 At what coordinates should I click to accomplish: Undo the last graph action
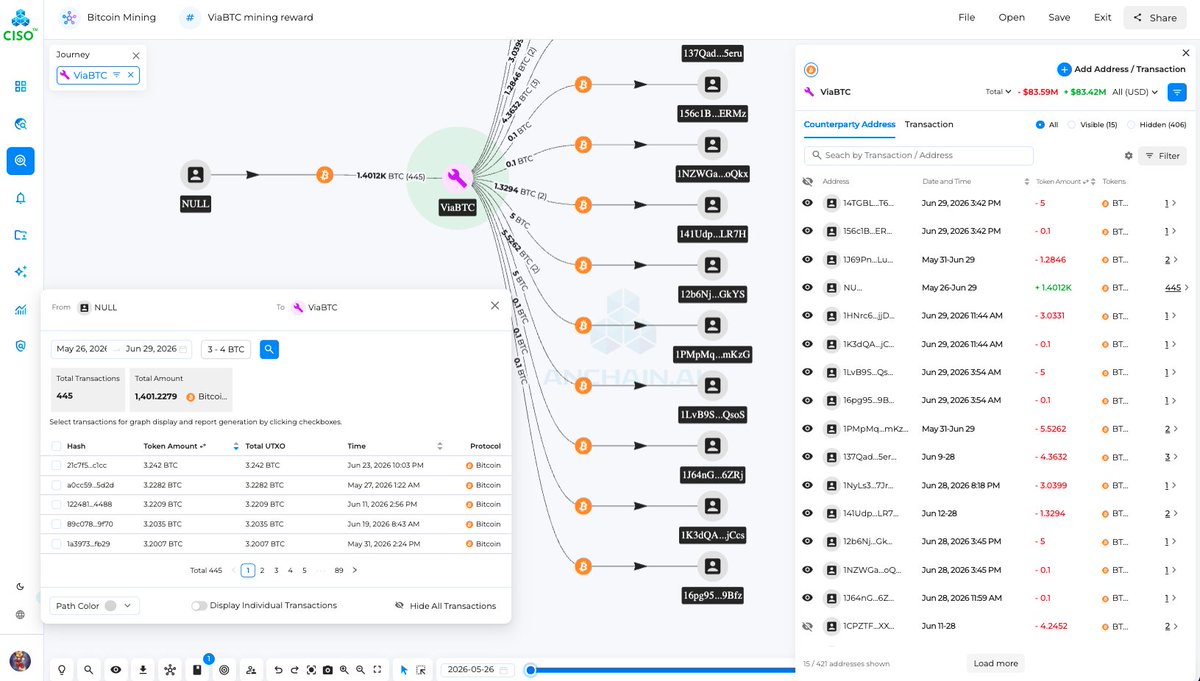tap(279, 669)
